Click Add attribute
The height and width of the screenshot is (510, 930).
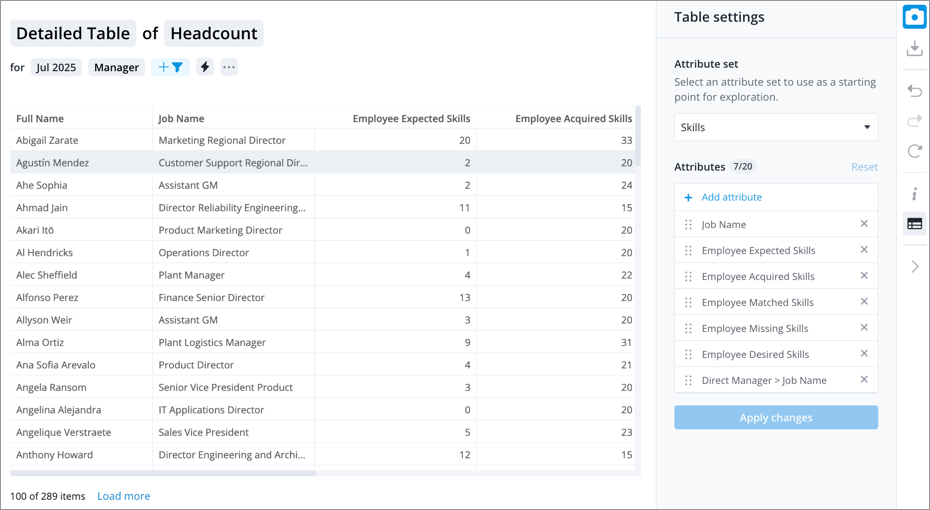(731, 197)
